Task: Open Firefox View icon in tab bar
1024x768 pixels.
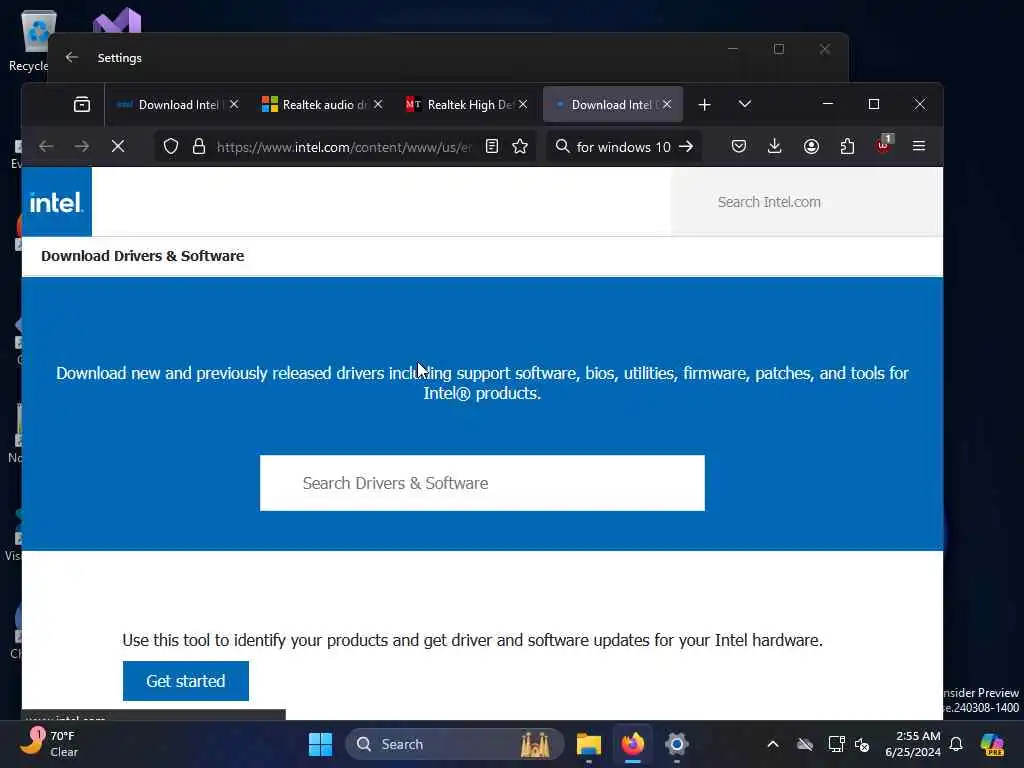Action: coord(82,104)
